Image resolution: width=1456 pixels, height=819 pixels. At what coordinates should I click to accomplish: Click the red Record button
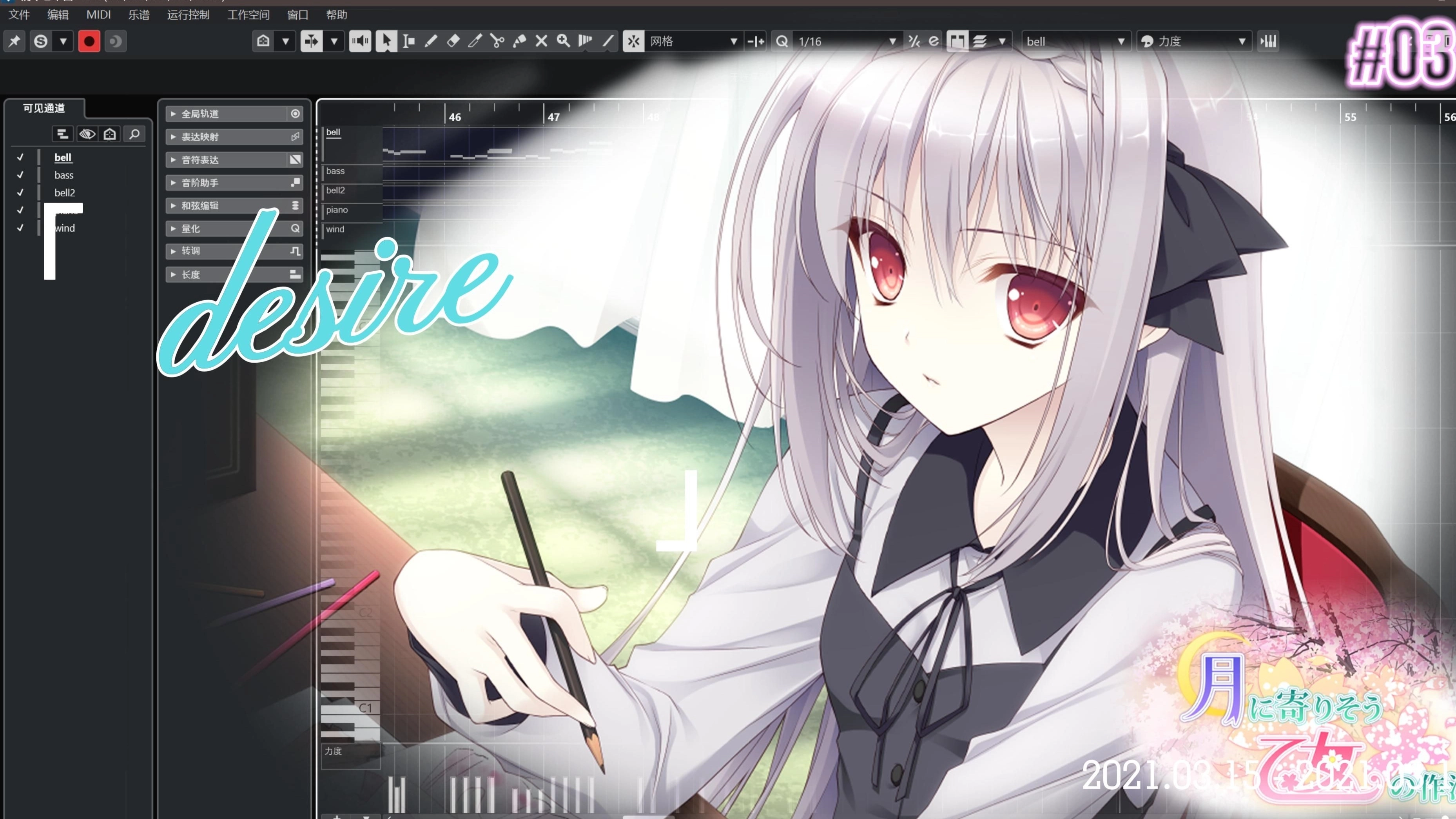[89, 41]
